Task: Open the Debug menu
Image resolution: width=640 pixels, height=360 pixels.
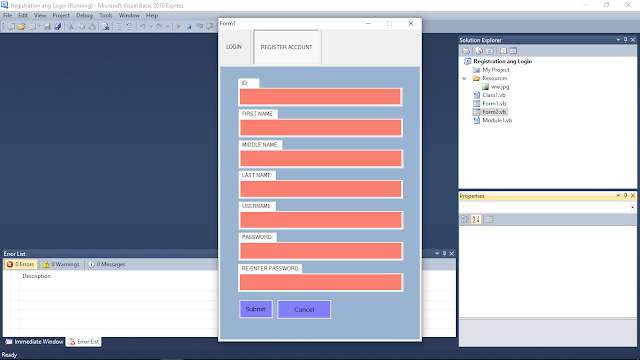Action: coord(84,16)
